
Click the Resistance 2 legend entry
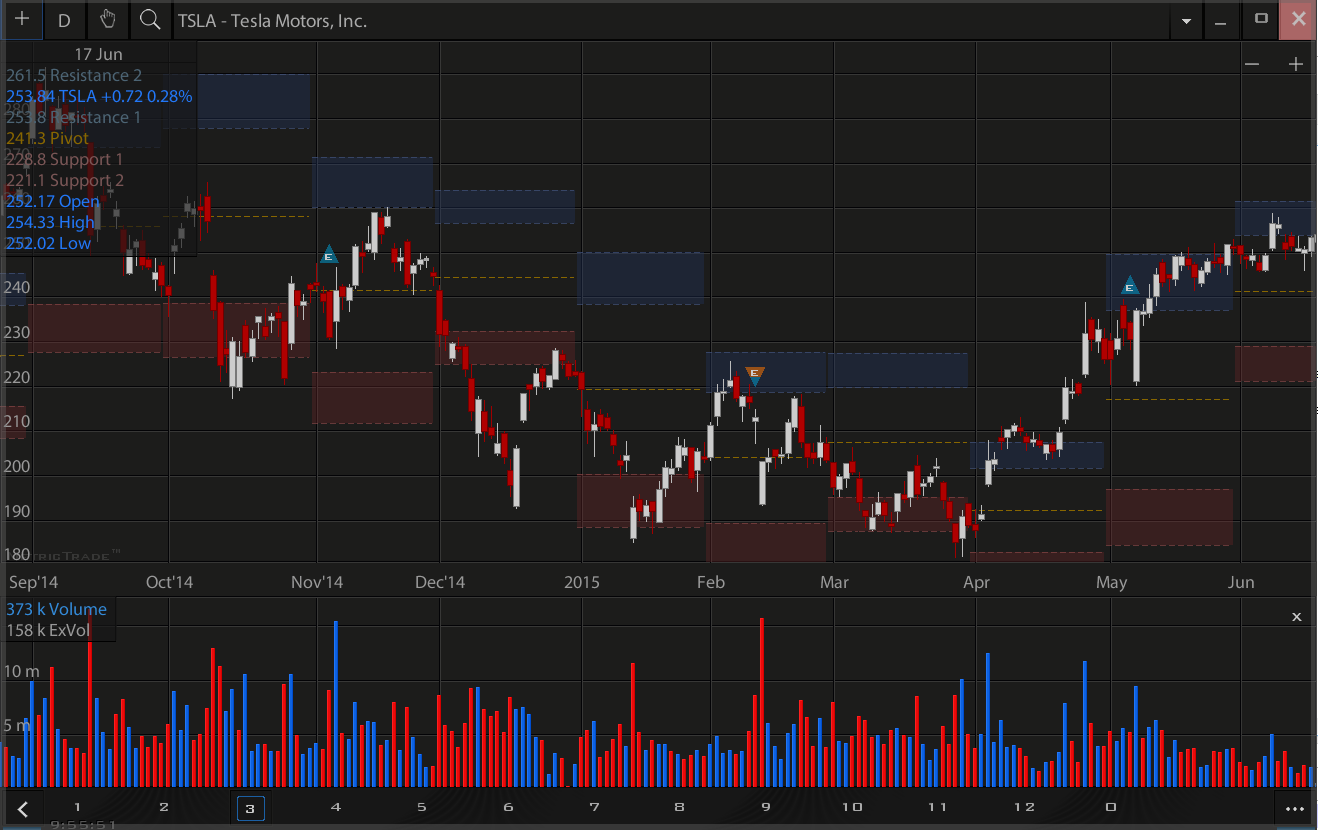[74, 75]
